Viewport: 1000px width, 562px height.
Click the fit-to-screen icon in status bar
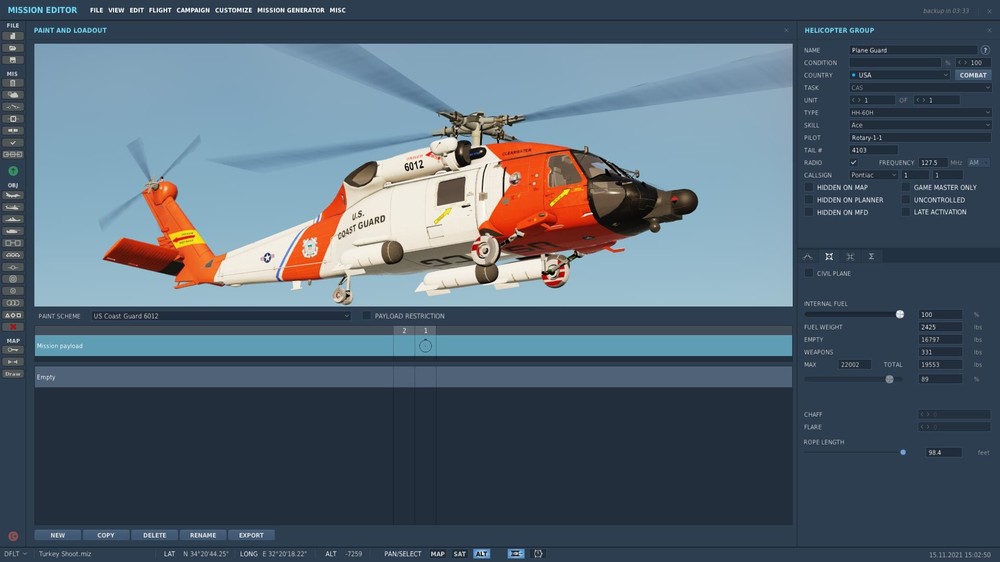(538, 554)
